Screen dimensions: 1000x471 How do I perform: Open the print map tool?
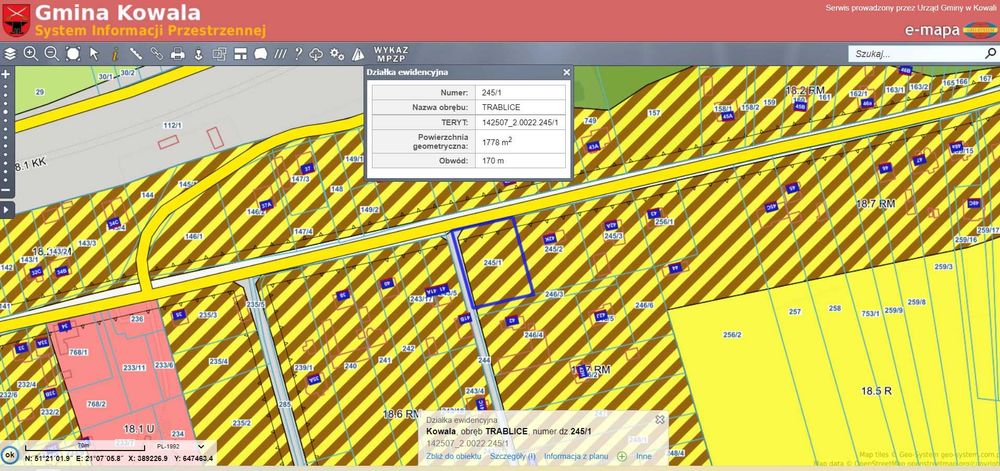tap(178, 54)
